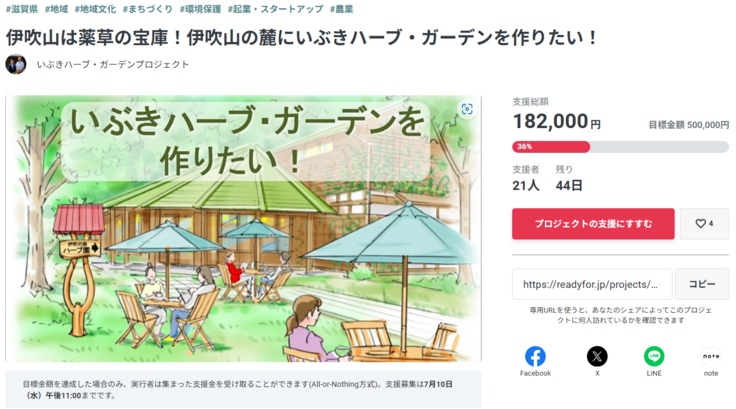Open the #起業・スタートアップ tag

point(275,9)
